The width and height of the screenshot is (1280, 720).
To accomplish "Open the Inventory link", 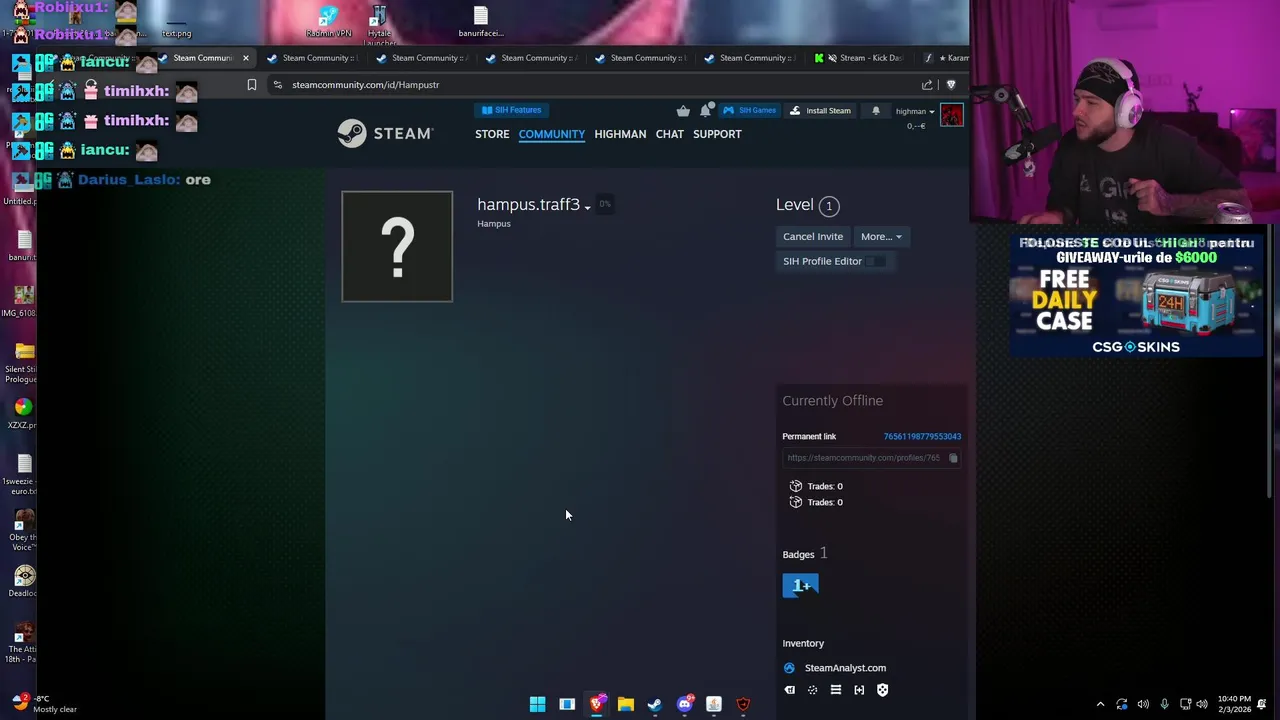I will pos(803,643).
